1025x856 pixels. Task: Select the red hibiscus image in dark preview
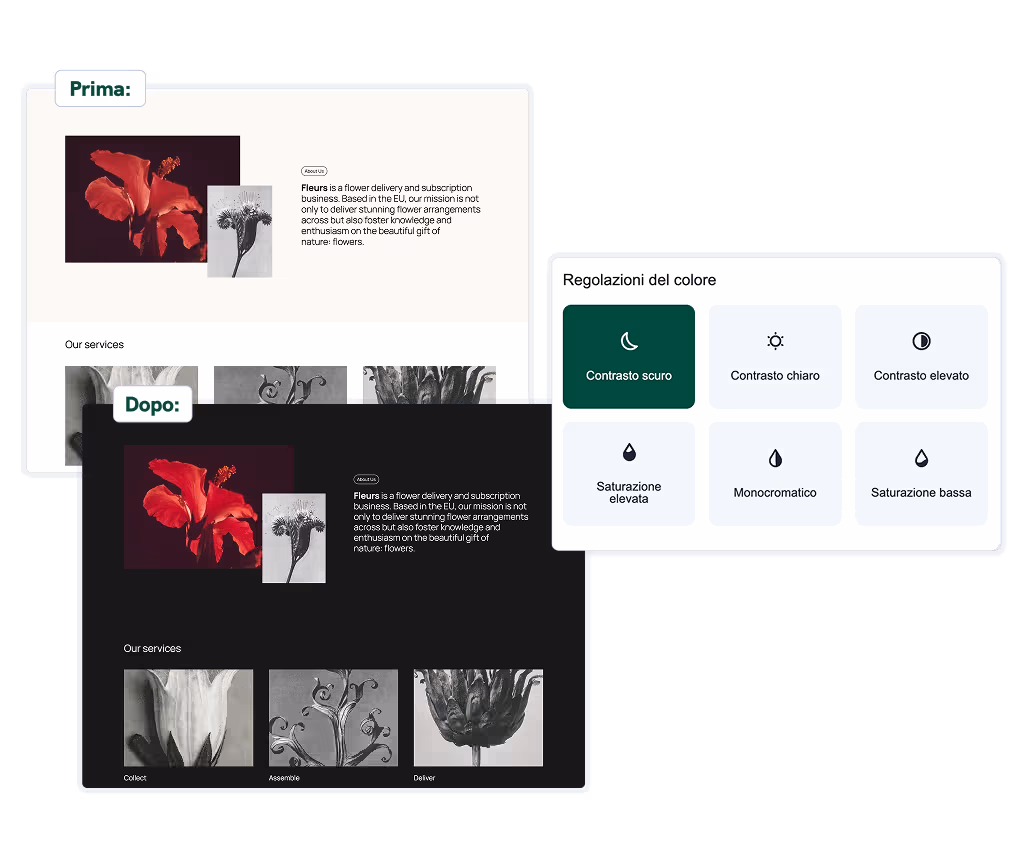click(x=192, y=505)
